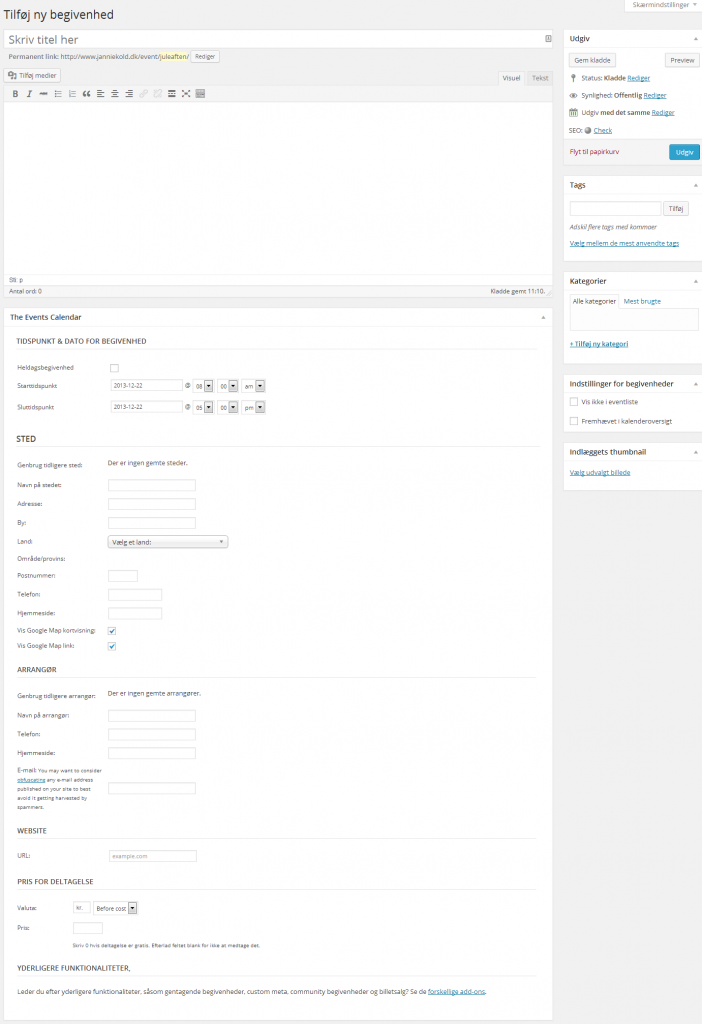Click the calendar icon next to Udgiv med det samme
This screenshot has width=702, height=1024.
click(573, 112)
